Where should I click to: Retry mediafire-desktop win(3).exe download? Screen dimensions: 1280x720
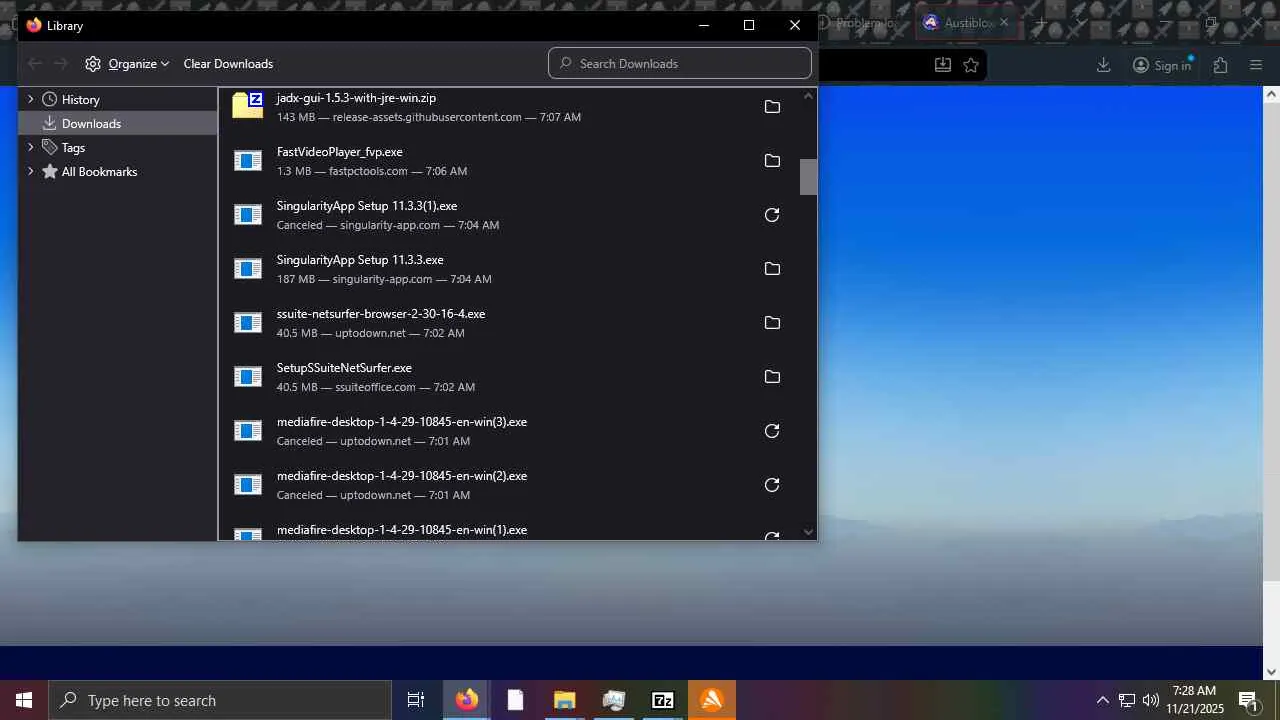click(x=772, y=431)
